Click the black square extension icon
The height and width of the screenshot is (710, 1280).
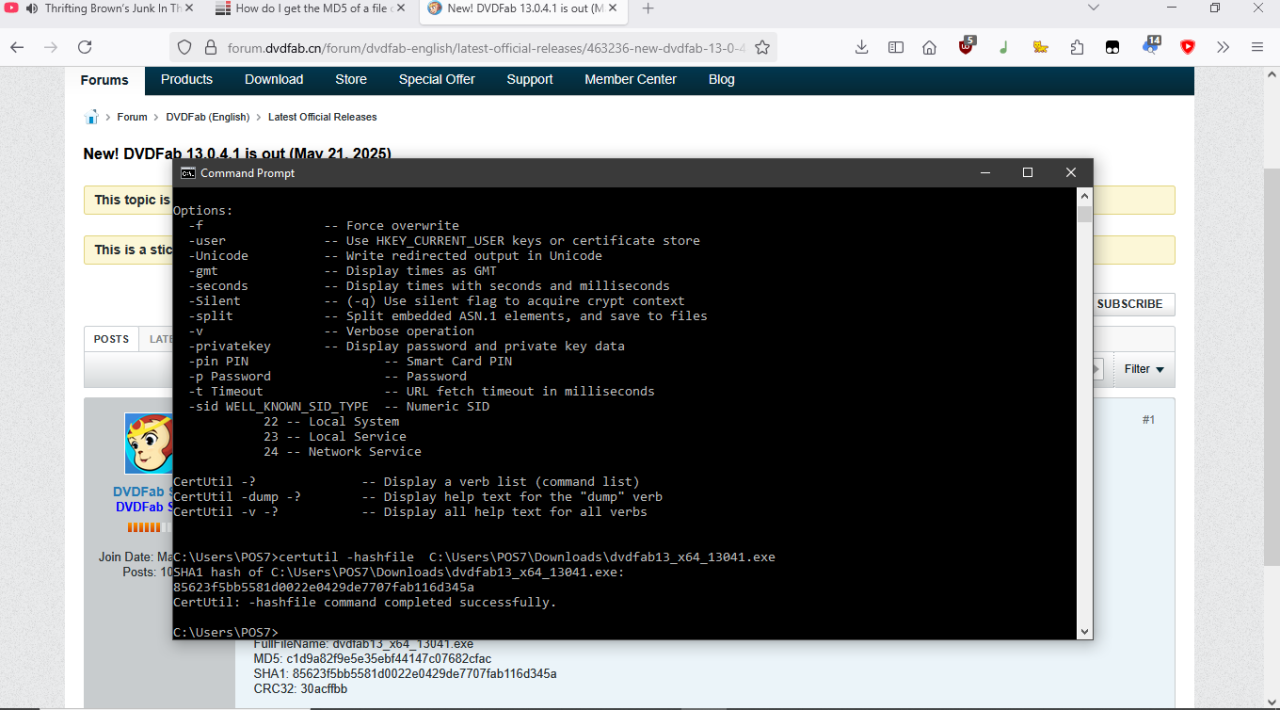coord(1112,47)
